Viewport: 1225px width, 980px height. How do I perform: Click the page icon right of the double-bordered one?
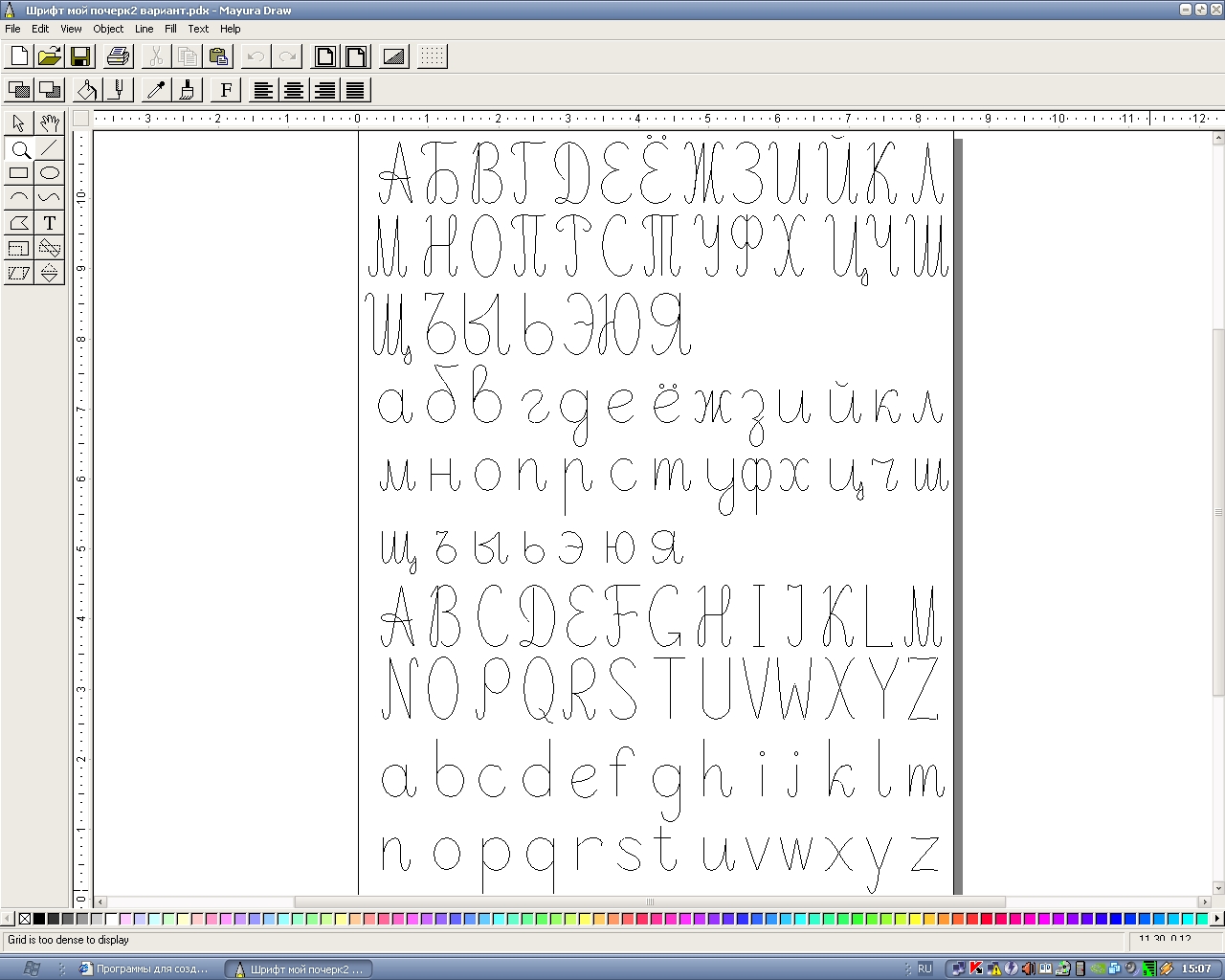pyautogui.click(x=356, y=56)
